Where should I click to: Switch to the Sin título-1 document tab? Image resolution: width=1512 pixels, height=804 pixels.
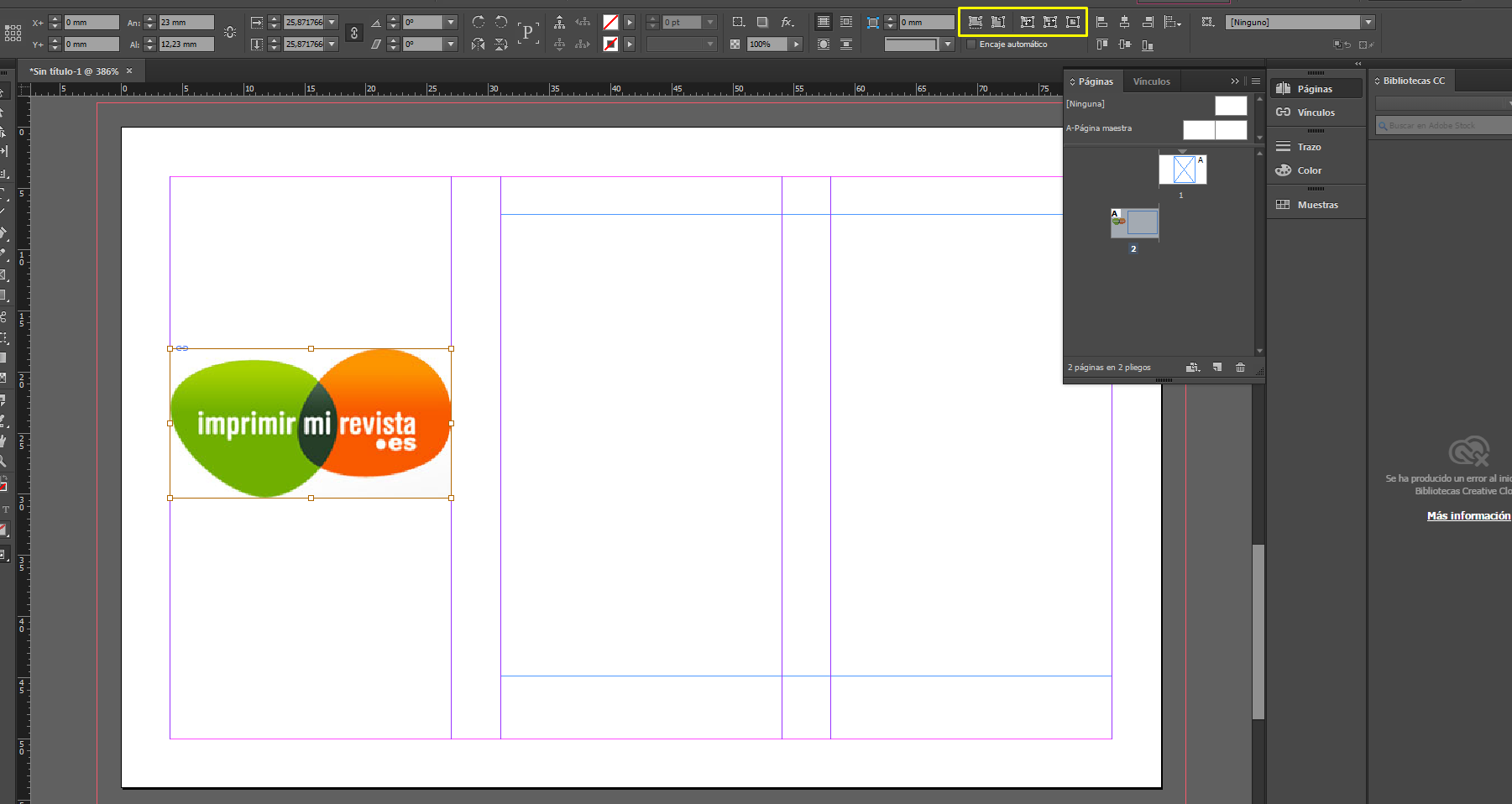tap(74, 71)
